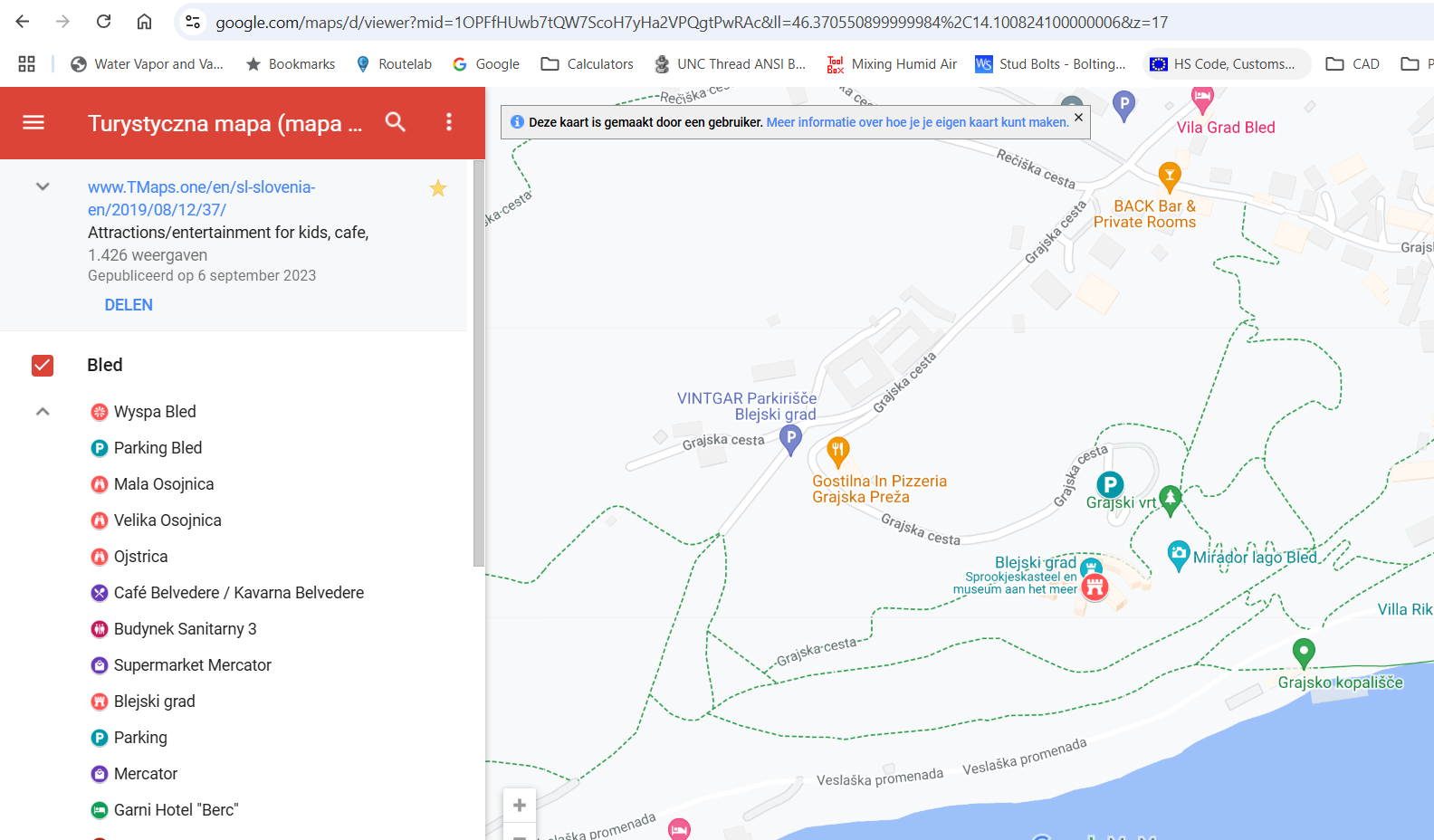Screen dimensions: 1434x840
Task: Open Water Vapor bookmark
Action: coord(147,63)
